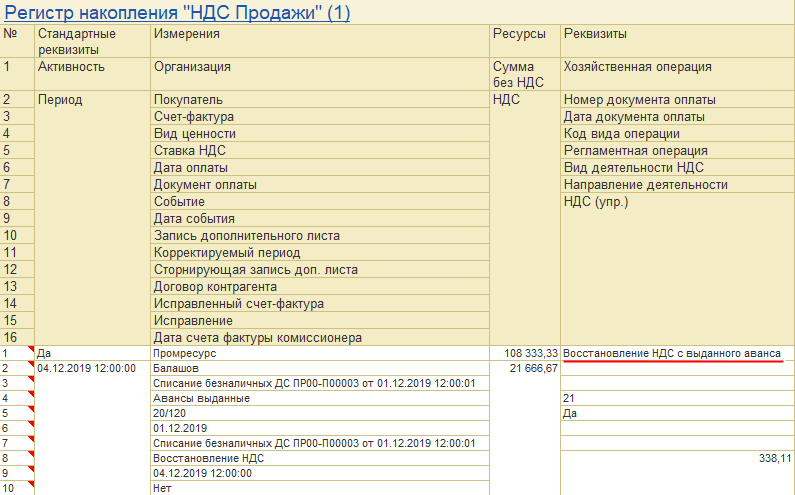Select the Промресурс organization cell

[x=320, y=353]
